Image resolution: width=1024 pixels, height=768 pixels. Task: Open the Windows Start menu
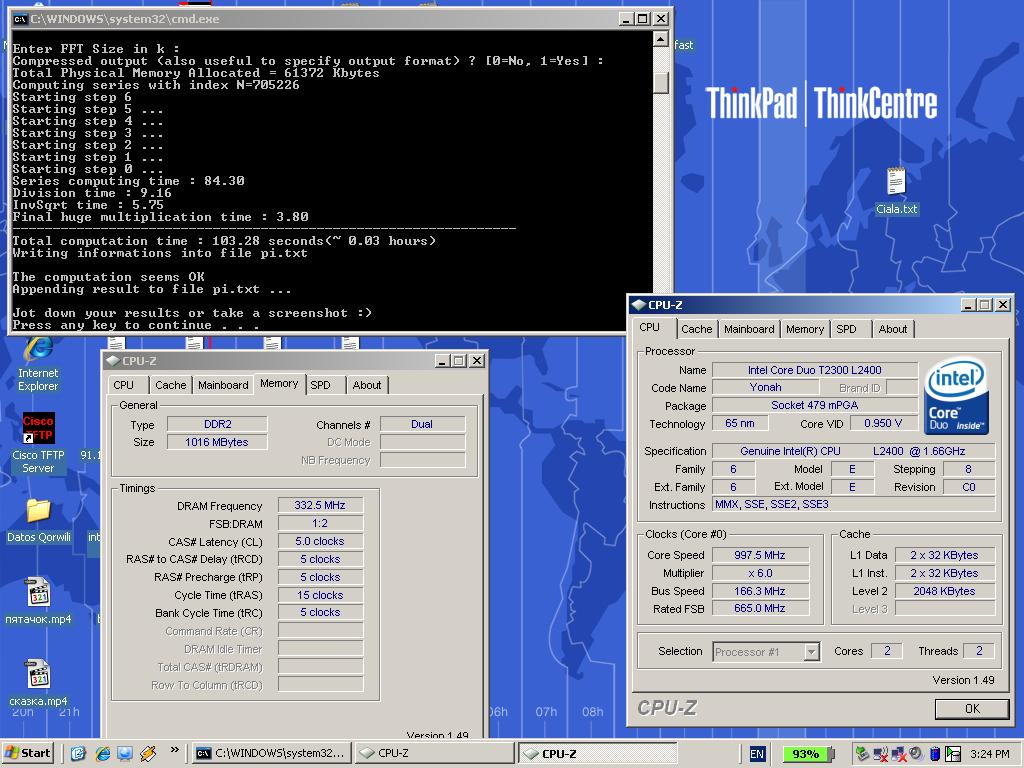(x=27, y=753)
